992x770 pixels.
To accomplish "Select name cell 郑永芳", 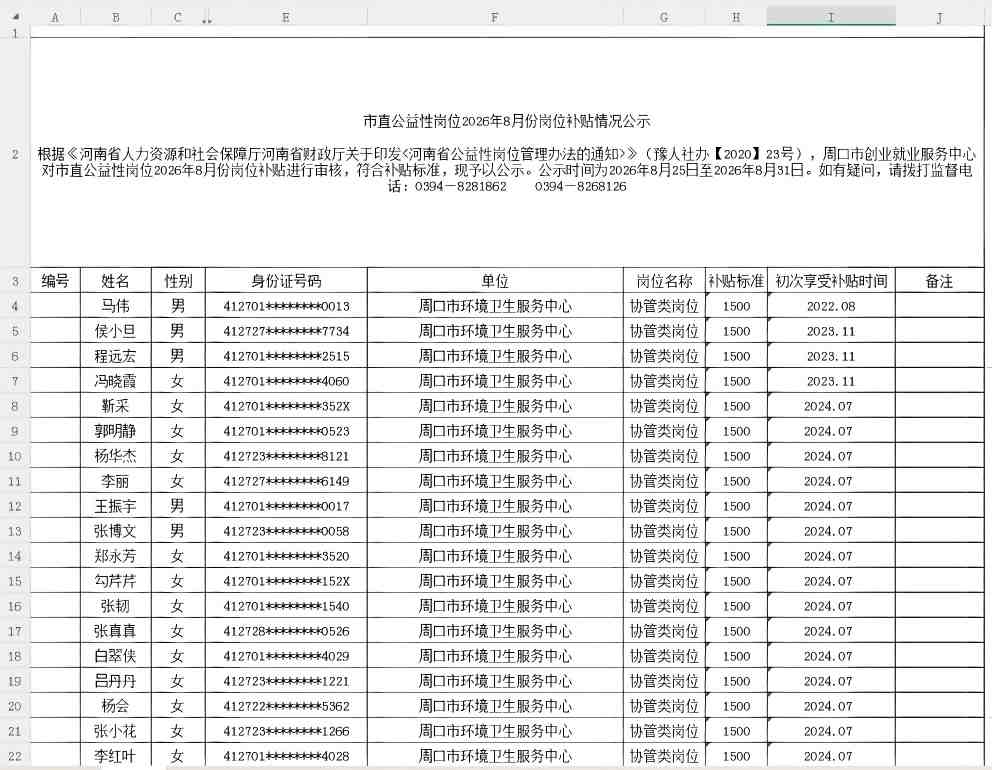I will pos(116,556).
